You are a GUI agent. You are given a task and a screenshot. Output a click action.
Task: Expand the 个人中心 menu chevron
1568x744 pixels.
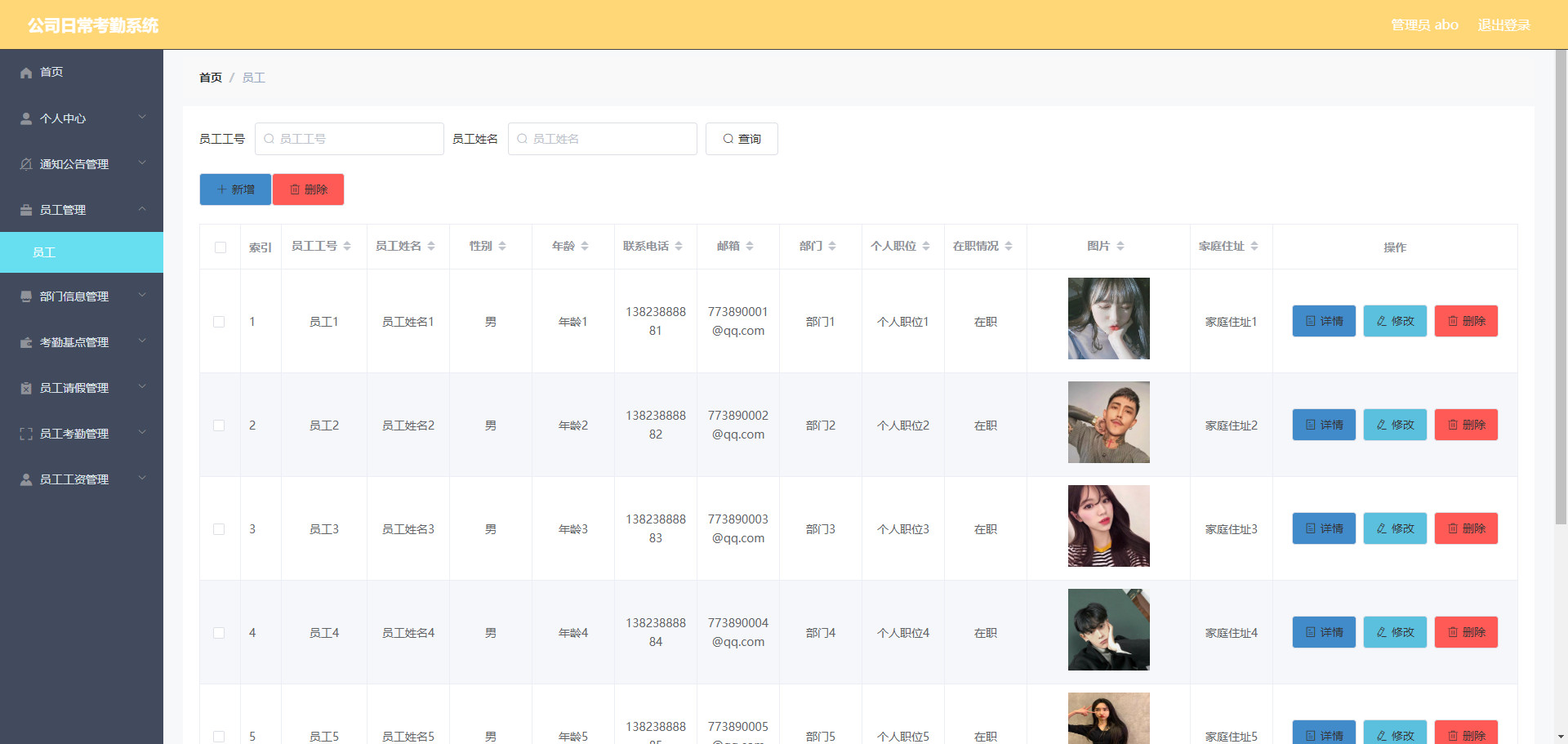[142, 118]
